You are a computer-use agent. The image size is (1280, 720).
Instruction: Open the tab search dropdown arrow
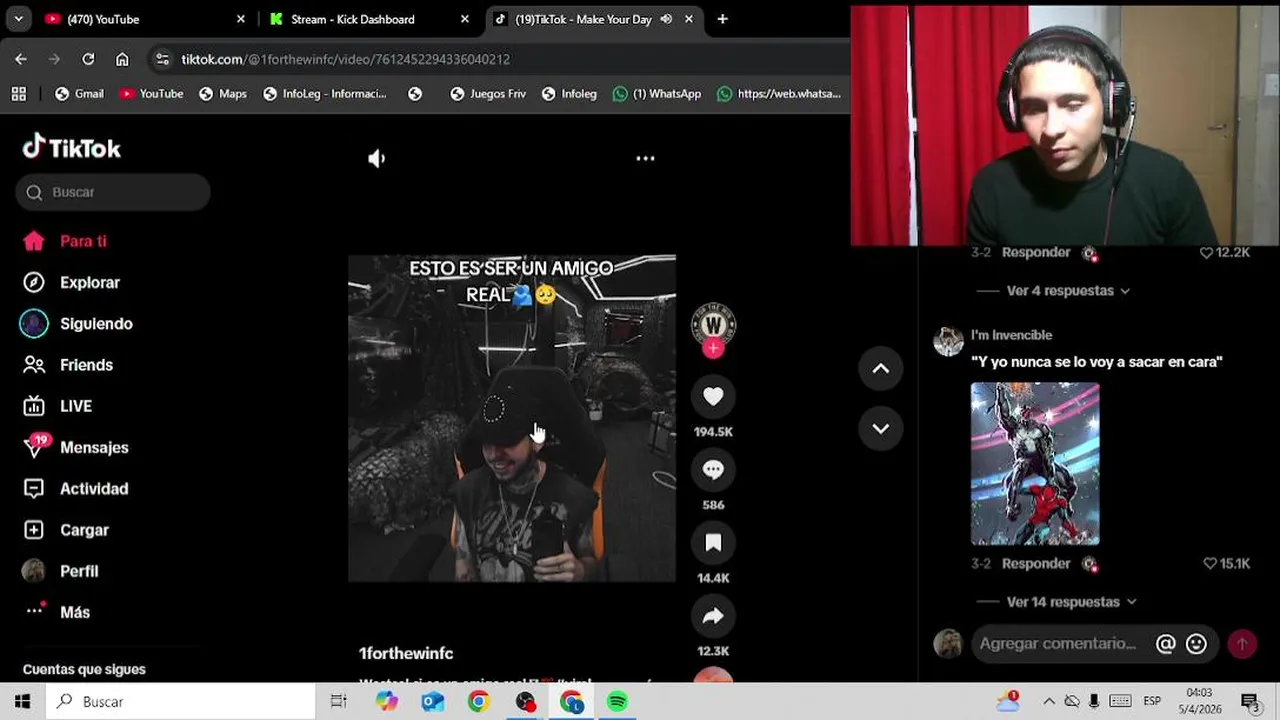(18, 19)
